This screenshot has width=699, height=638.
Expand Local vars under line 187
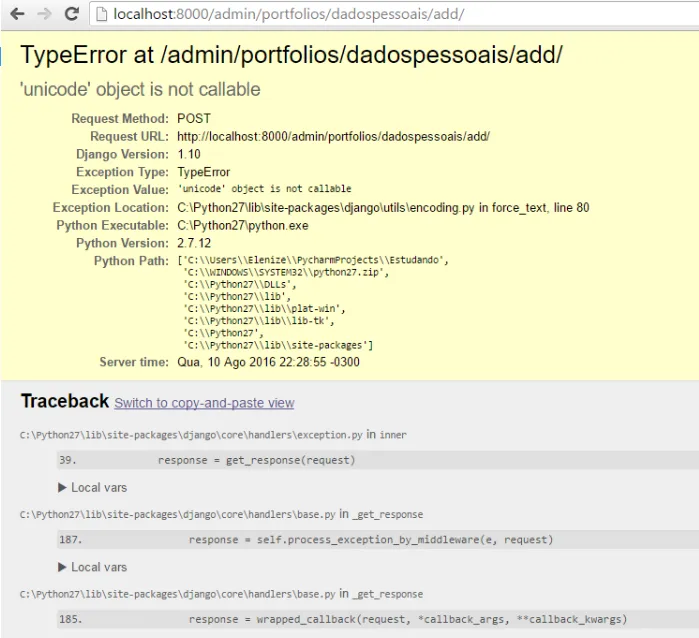click(93, 567)
